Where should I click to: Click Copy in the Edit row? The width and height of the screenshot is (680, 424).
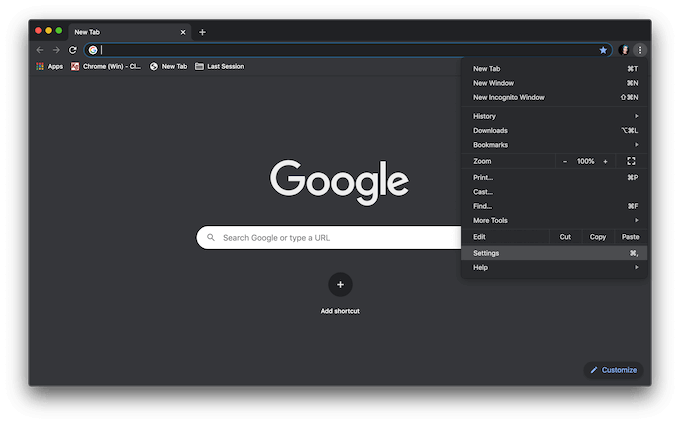[x=598, y=237]
